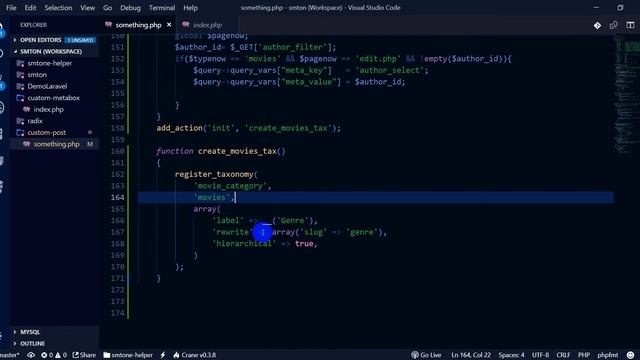Screen dimensions: 640x360
Task: Click the Share button in status bar
Action: (x=84, y=355)
